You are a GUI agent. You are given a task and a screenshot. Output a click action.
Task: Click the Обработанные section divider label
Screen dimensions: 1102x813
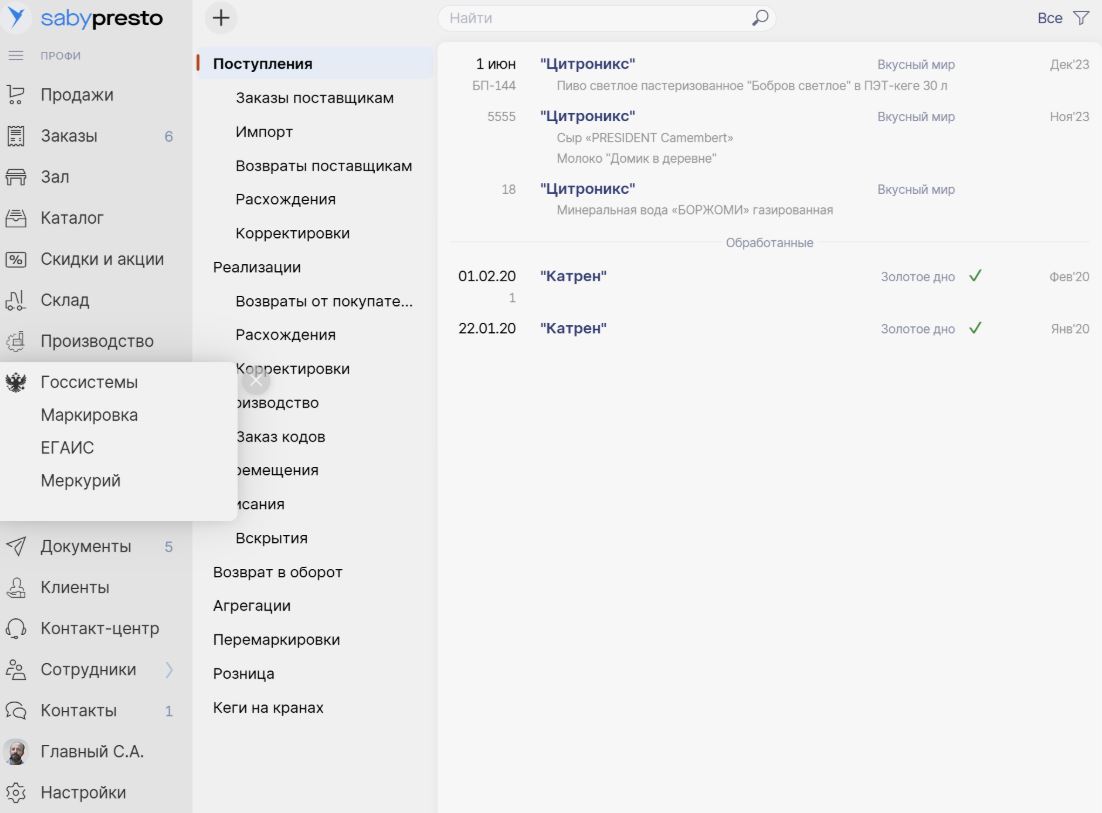pos(769,242)
